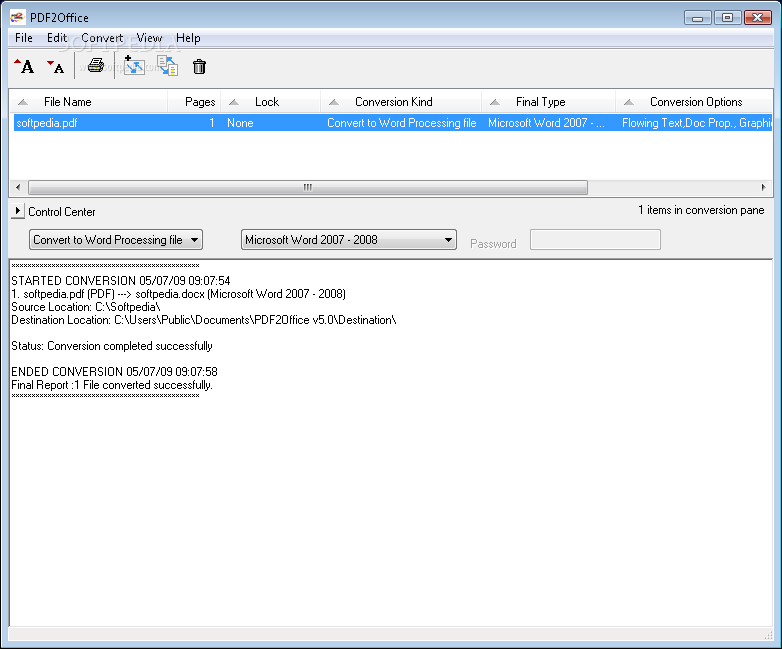This screenshot has width=782, height=649.
Task: Click the horizontal scrollbar left arrow
Action: [18, 188]
